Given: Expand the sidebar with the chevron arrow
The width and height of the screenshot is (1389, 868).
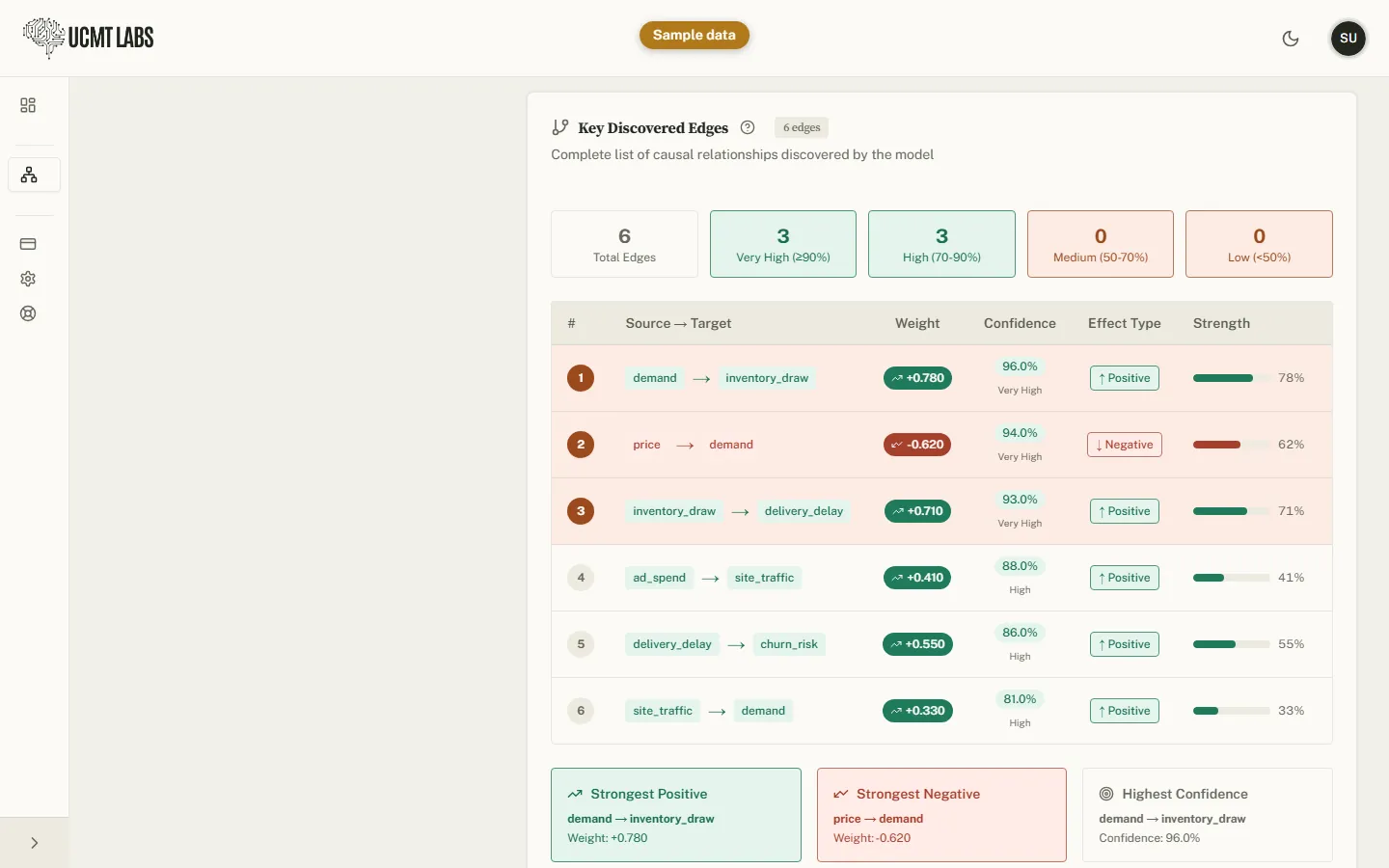Looking at the screenshot, I should [x=35, y=843].
